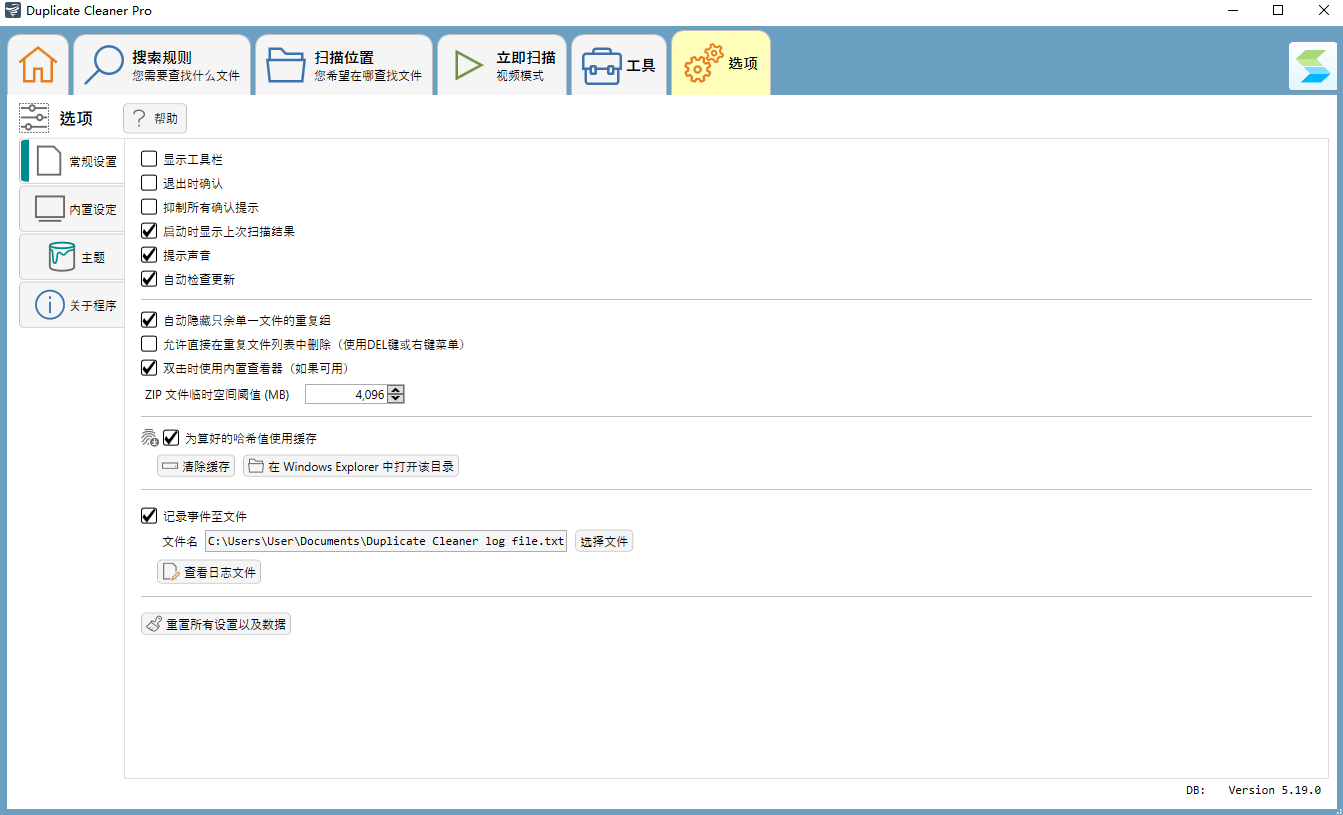This screenshot has width=1343, height=815.
Task: Click the sliders icon beside 选项 heading
Action: coord(34,118)
